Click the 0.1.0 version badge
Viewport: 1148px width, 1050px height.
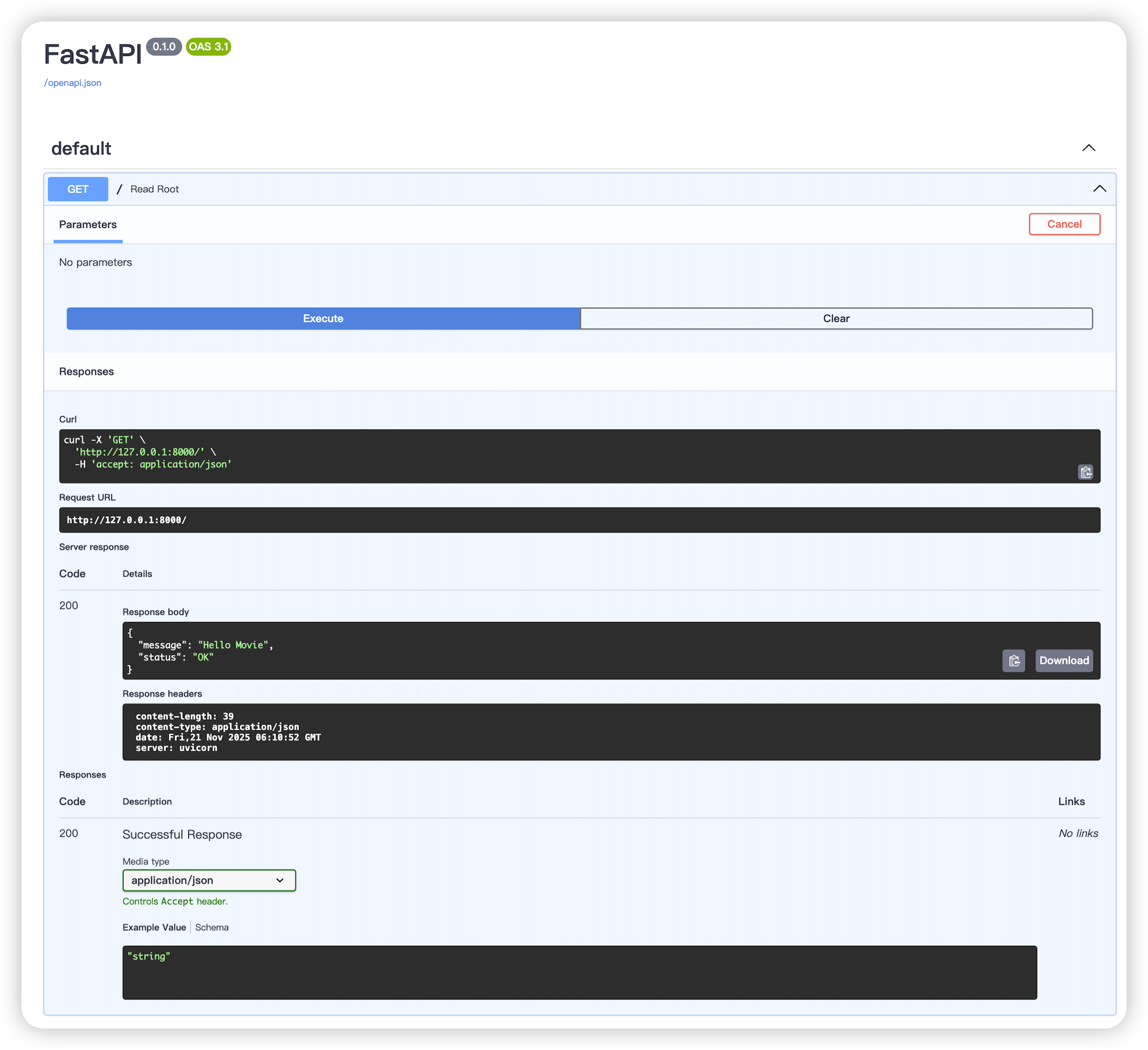(164, 46)
